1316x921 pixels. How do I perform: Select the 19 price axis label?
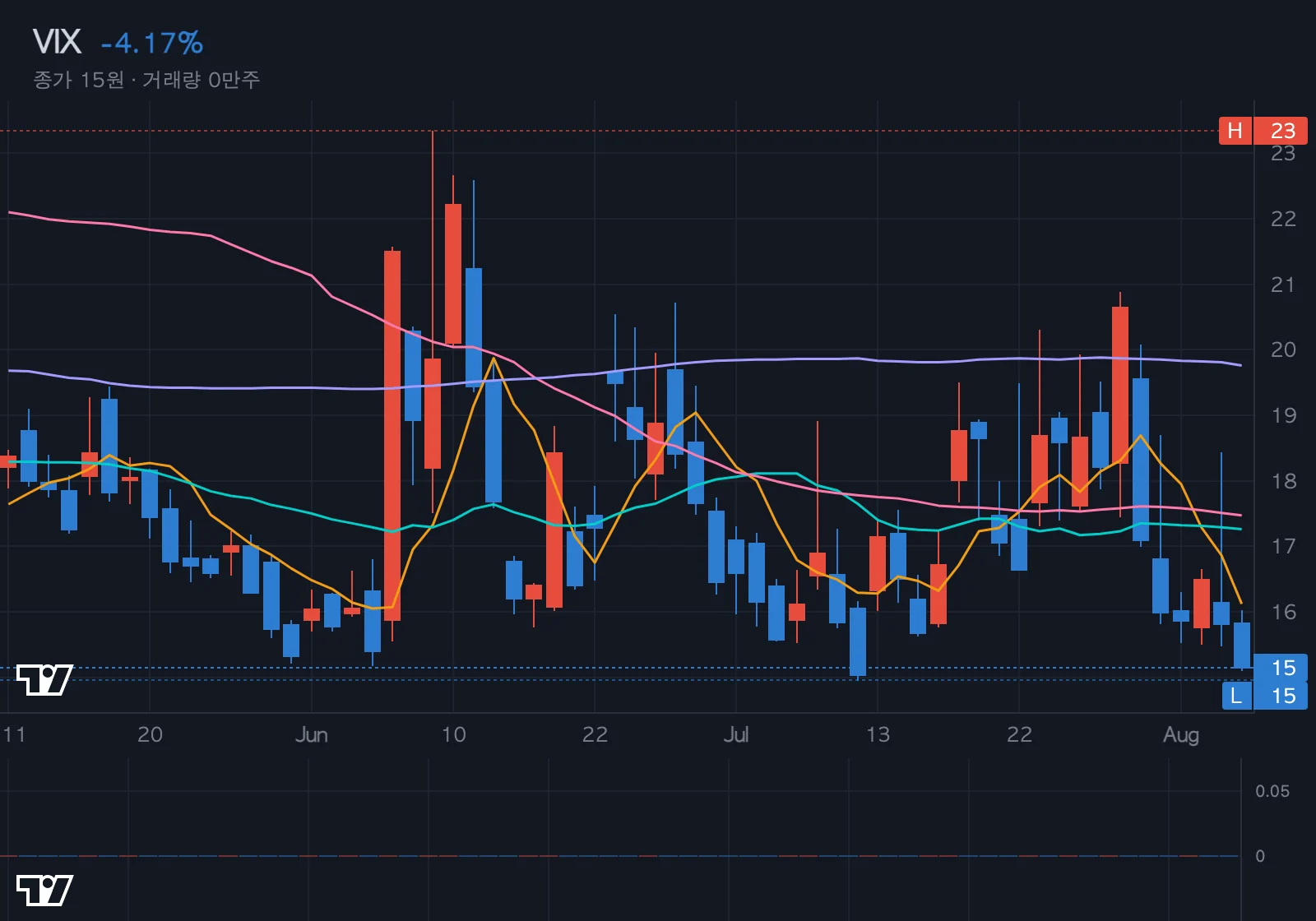tap(1283, 415)
